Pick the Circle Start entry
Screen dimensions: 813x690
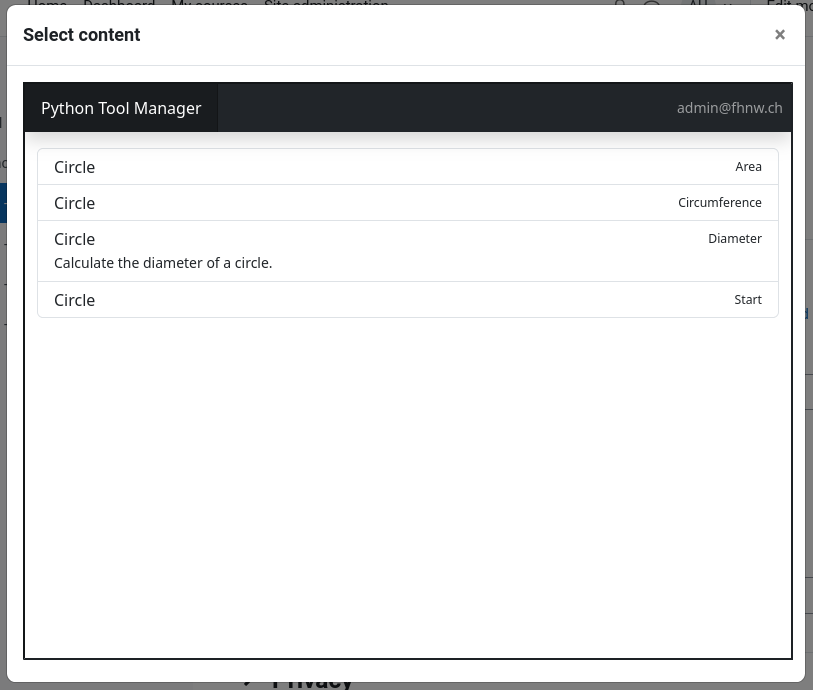coord(408,300)
